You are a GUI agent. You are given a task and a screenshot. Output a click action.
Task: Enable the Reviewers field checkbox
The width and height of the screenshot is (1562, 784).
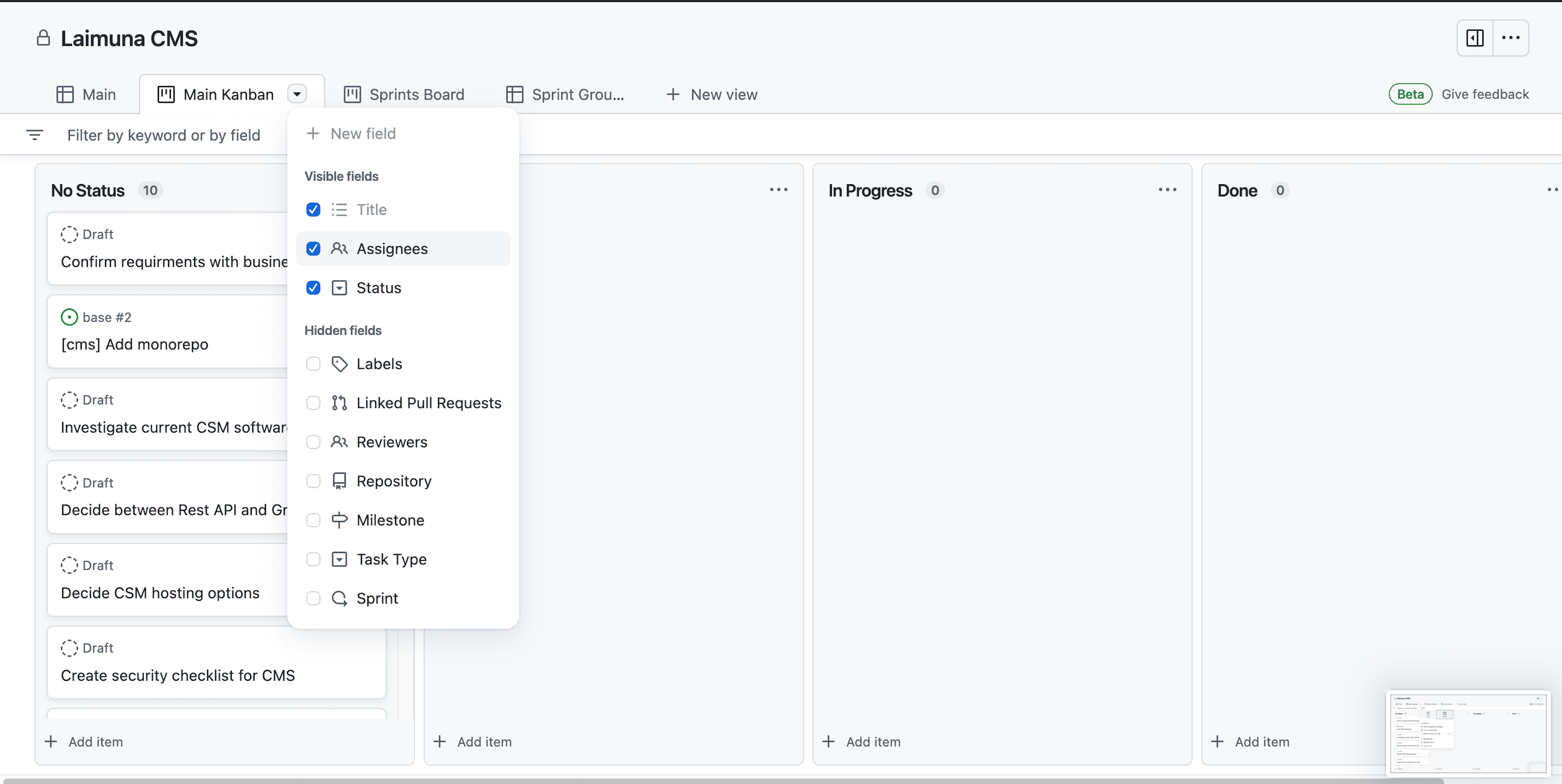pyautogui.click(x=314, y=442)
